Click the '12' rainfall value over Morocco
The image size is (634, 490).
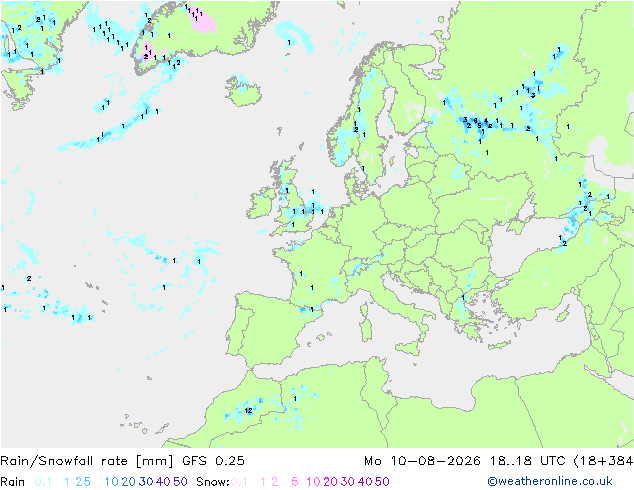(248, 410)
